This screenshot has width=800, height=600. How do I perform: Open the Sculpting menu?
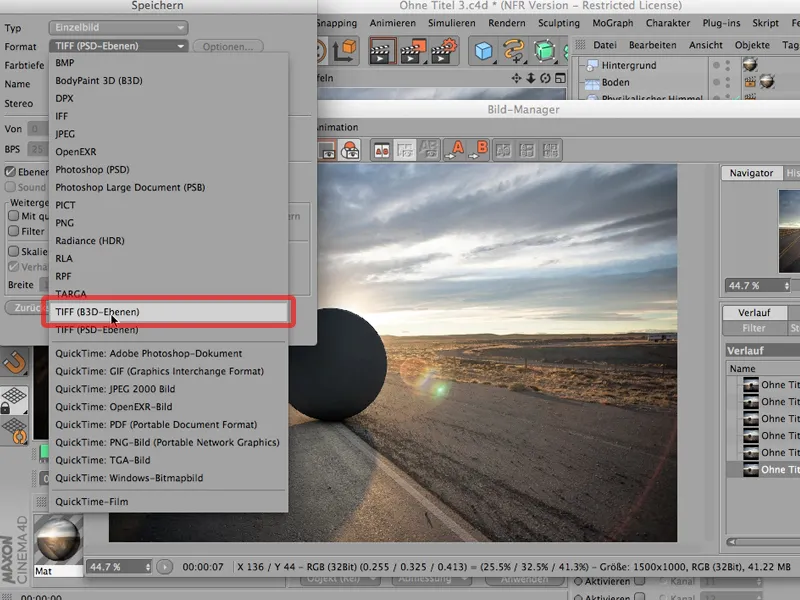[x=559, y=23]
